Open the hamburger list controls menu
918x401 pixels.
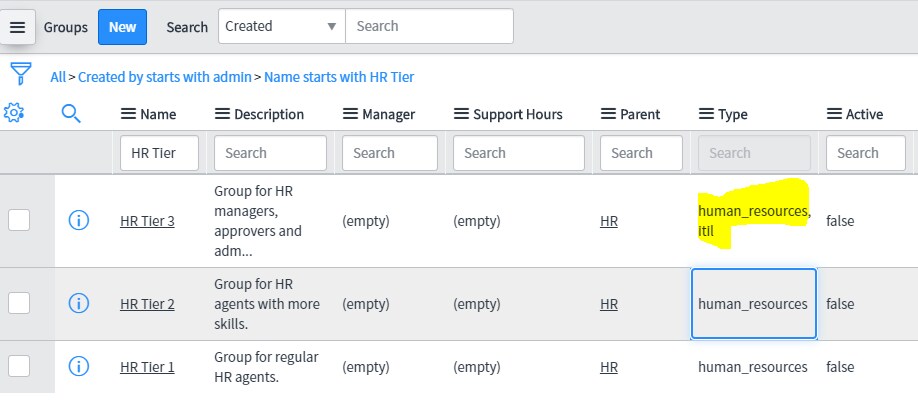(18, 27)
